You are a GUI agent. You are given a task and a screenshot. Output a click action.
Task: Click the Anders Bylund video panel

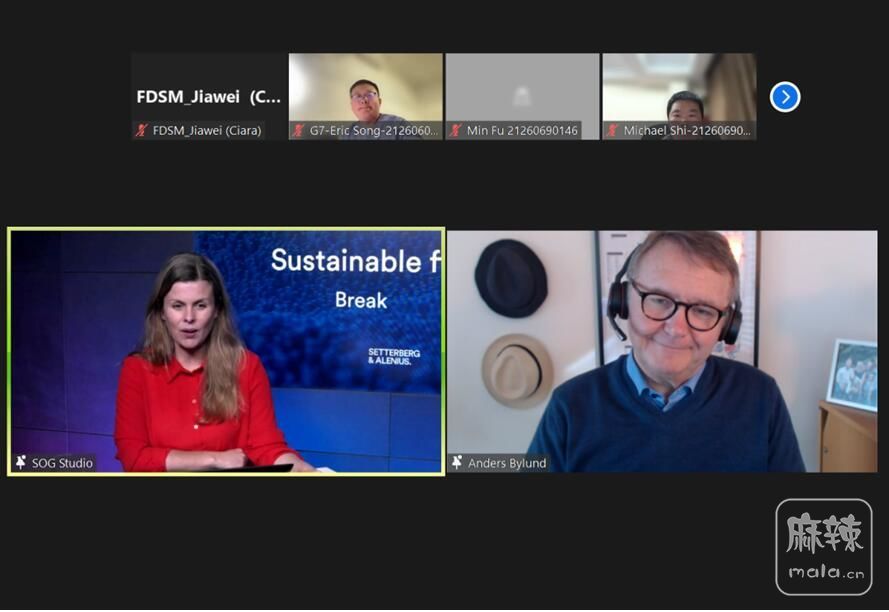tap(662, 350)
